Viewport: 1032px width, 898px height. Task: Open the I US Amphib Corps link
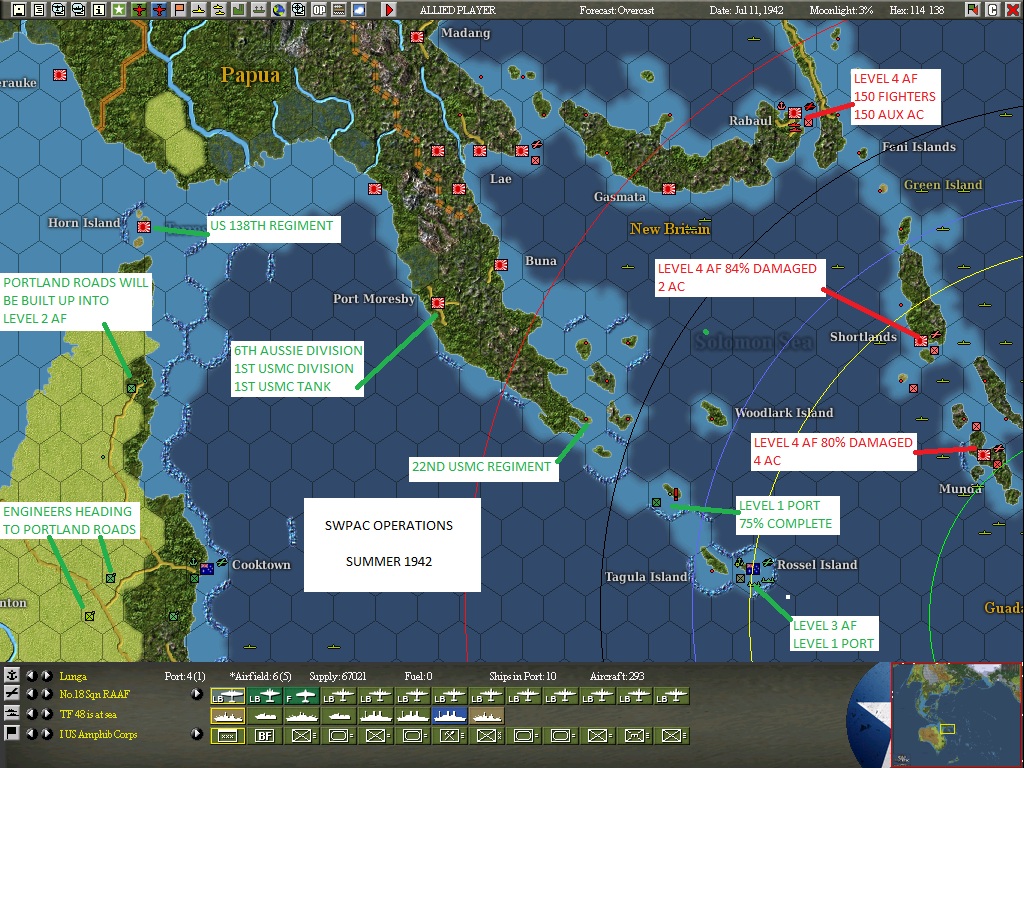tap(98, 734)
